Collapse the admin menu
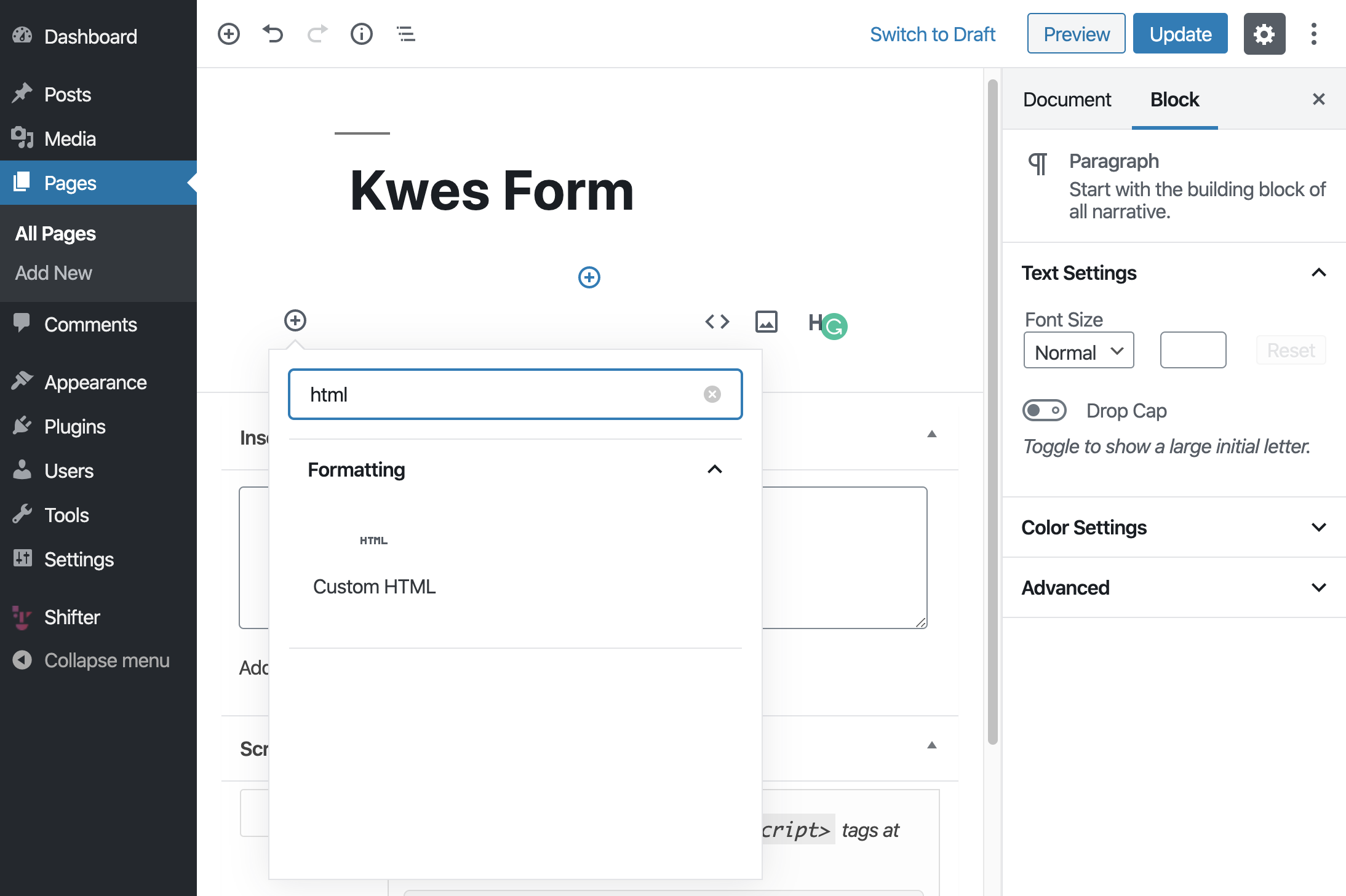1346x896 pixels. [x=98, y=660]
